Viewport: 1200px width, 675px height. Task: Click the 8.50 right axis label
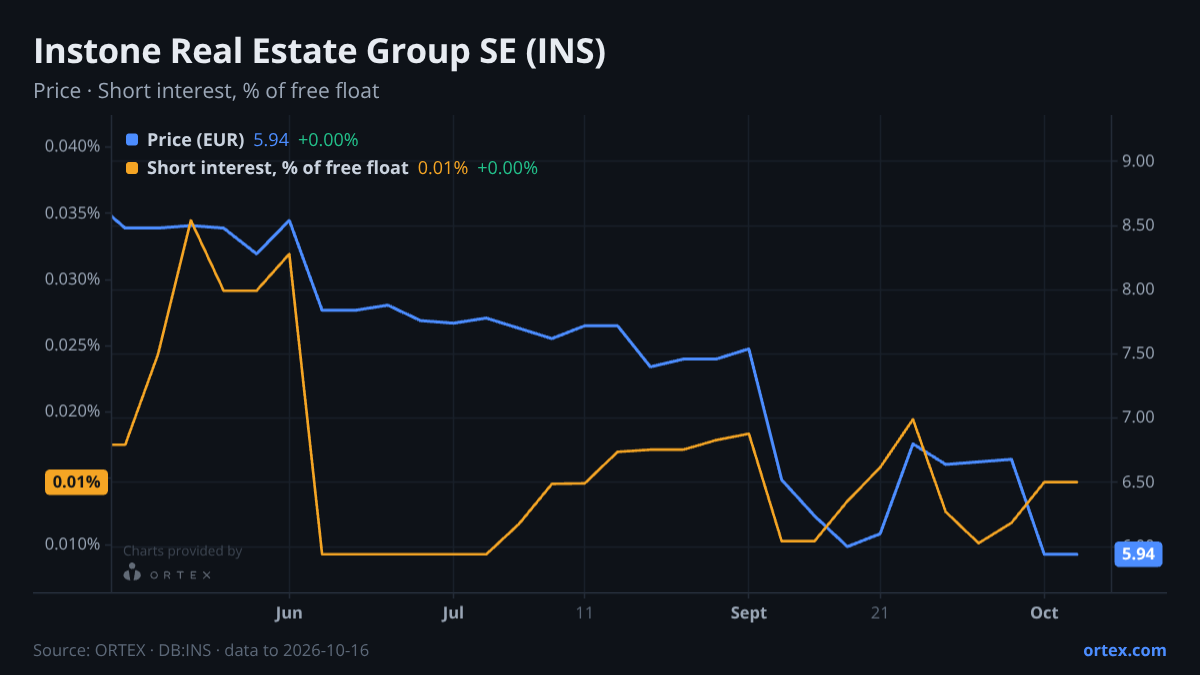click(1138, 225)
